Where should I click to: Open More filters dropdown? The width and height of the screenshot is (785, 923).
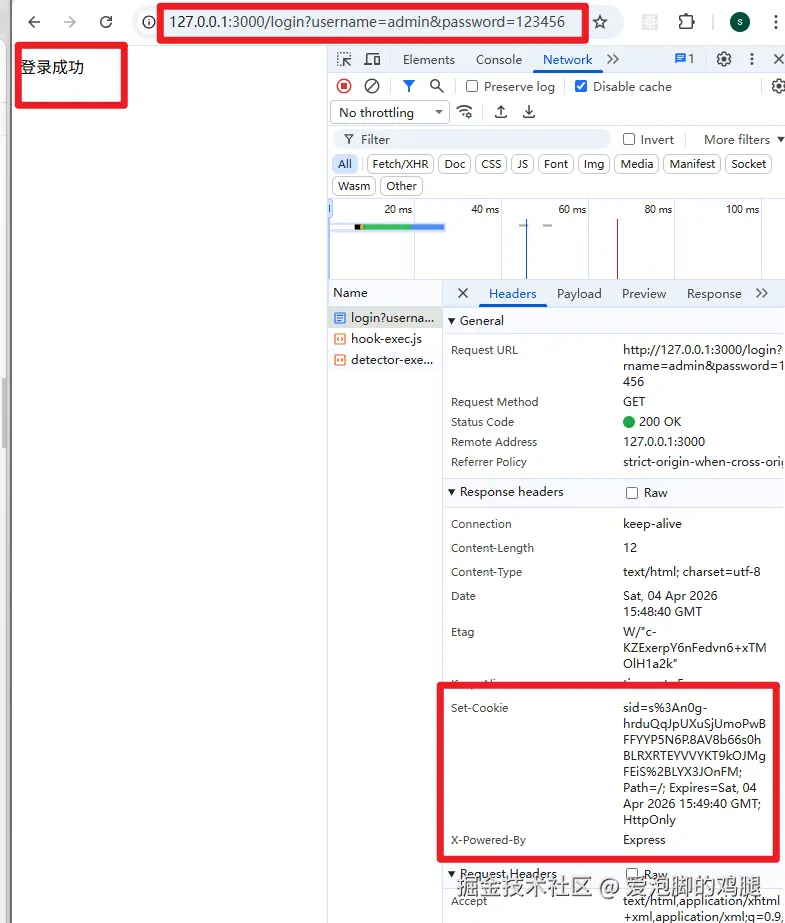[x=744, y=140]
